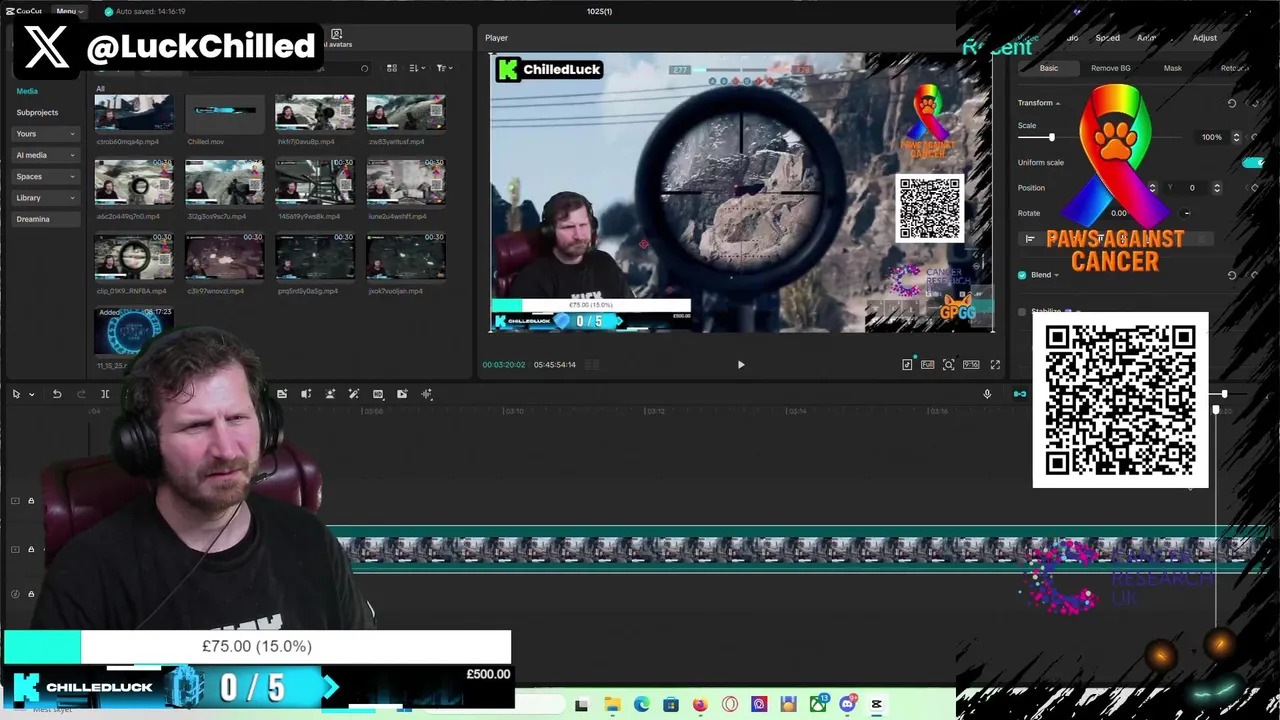
Task: Click the file name a6c2o449q7n0.mp4
Action: 128,216
